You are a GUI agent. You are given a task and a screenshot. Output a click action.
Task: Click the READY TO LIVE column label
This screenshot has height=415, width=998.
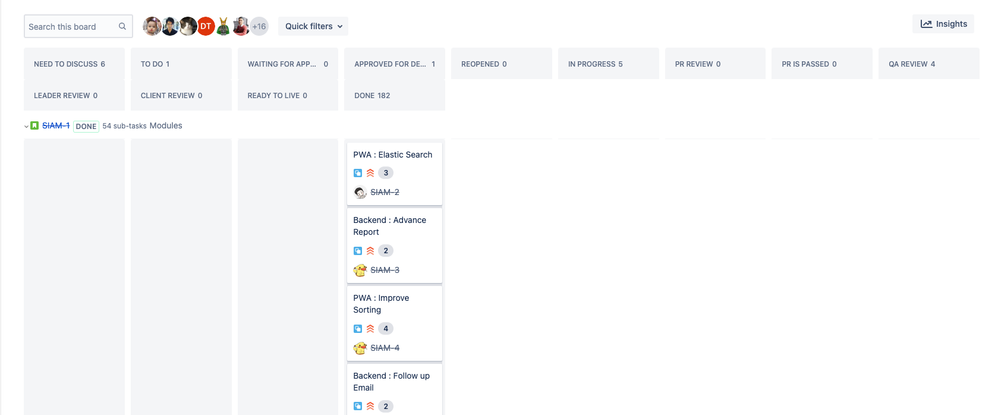pyautogui.click(x=278, y=95)
